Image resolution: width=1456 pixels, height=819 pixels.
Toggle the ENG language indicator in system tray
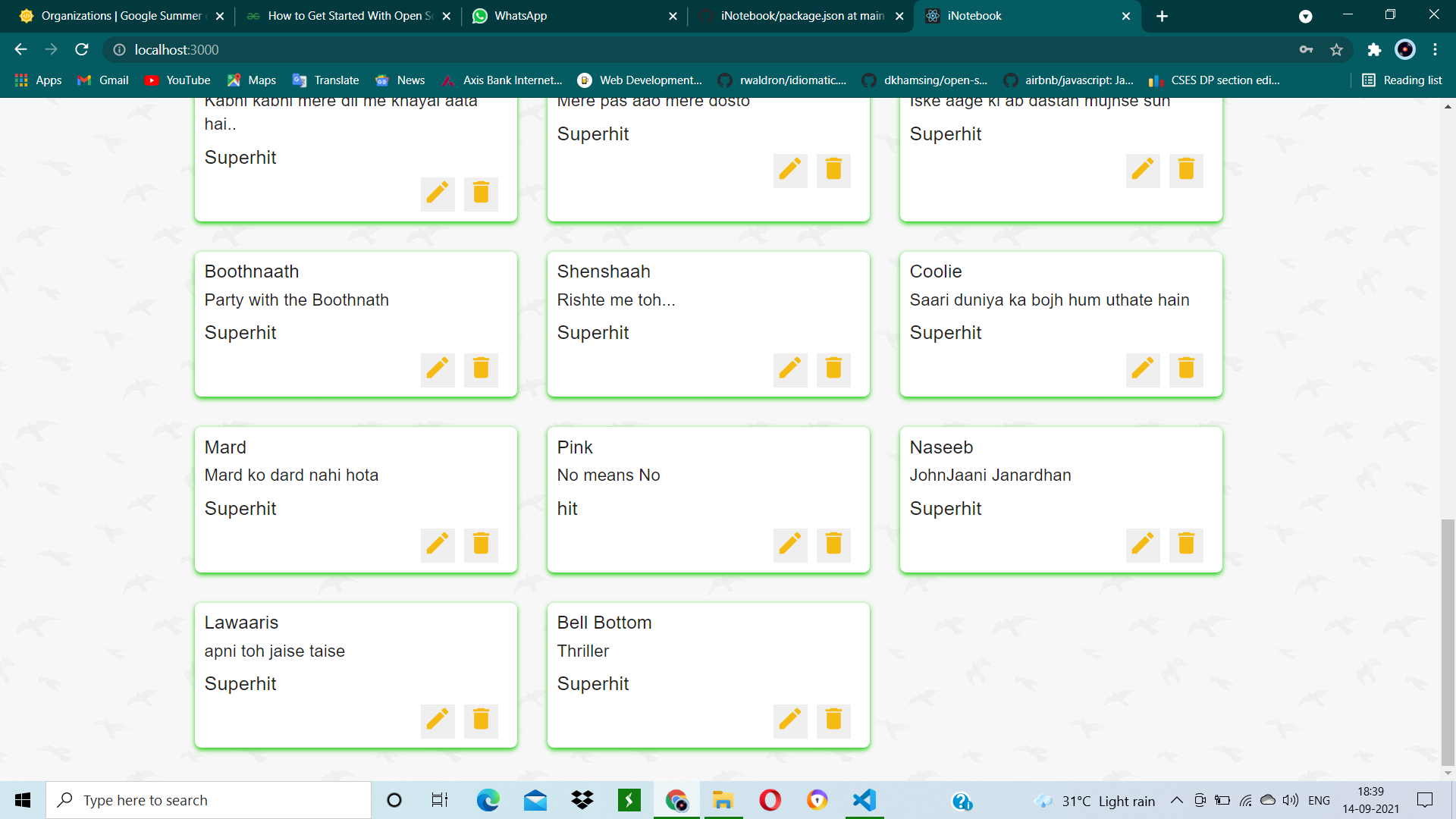click(x=1319, y=800)
